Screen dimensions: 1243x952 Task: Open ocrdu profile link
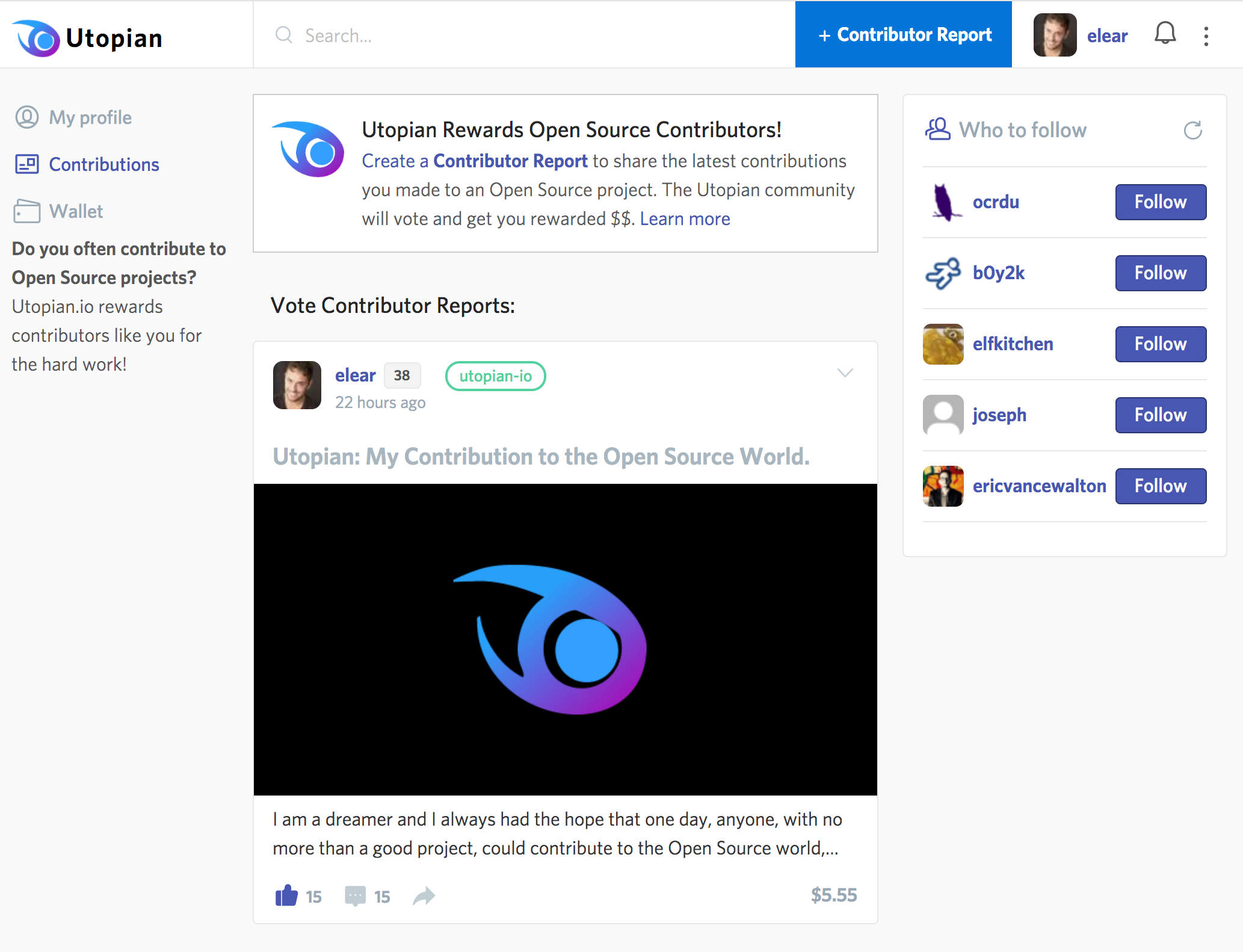(x=996, y=202)
